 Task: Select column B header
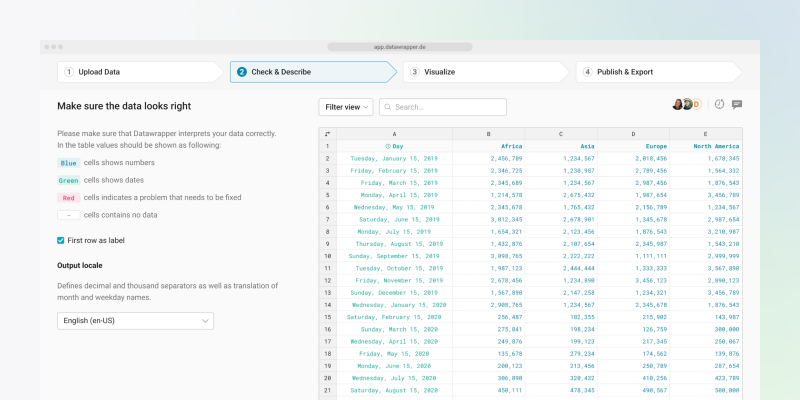488,134
